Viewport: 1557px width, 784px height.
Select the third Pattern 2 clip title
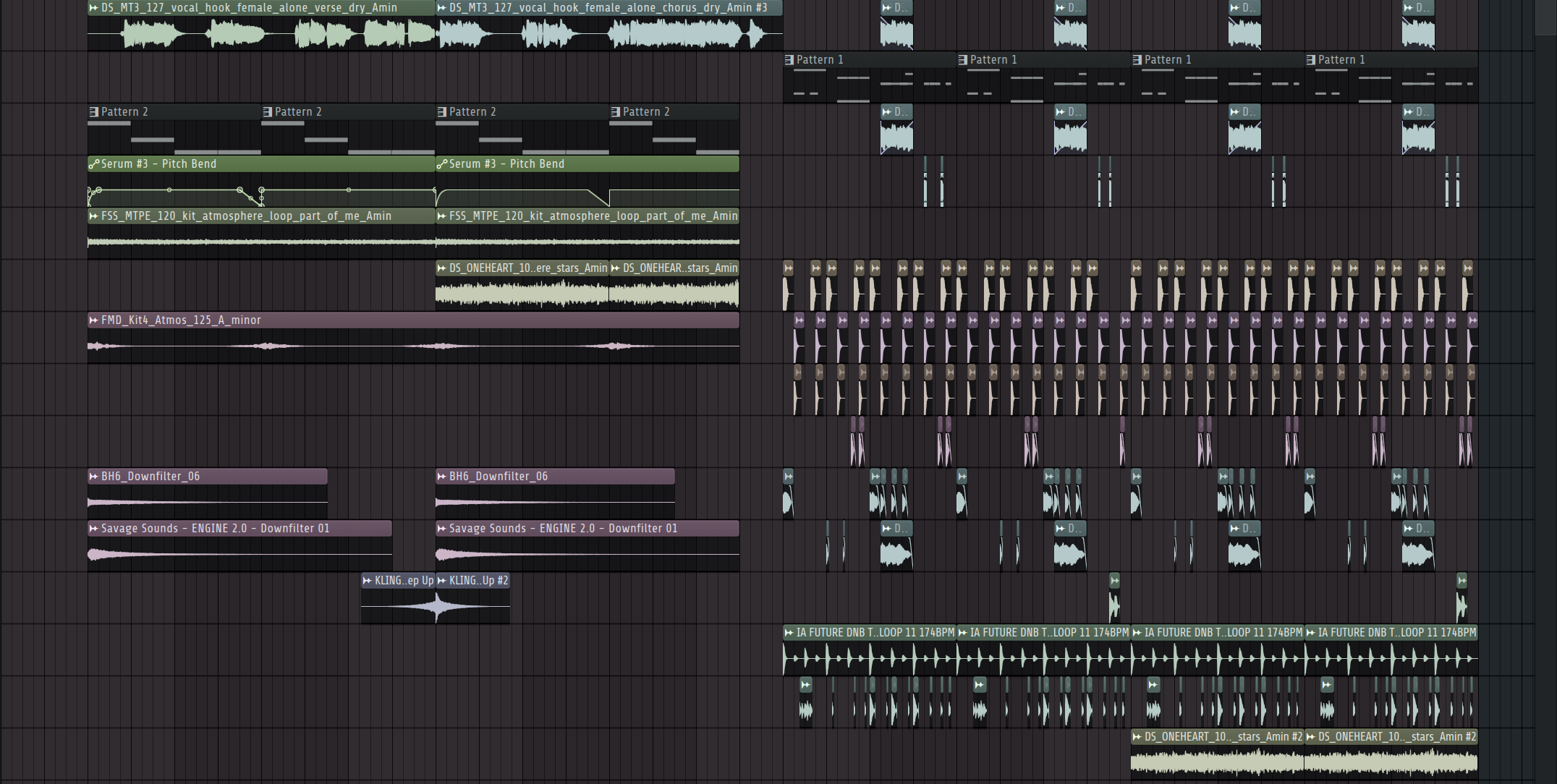click(472, 112)
